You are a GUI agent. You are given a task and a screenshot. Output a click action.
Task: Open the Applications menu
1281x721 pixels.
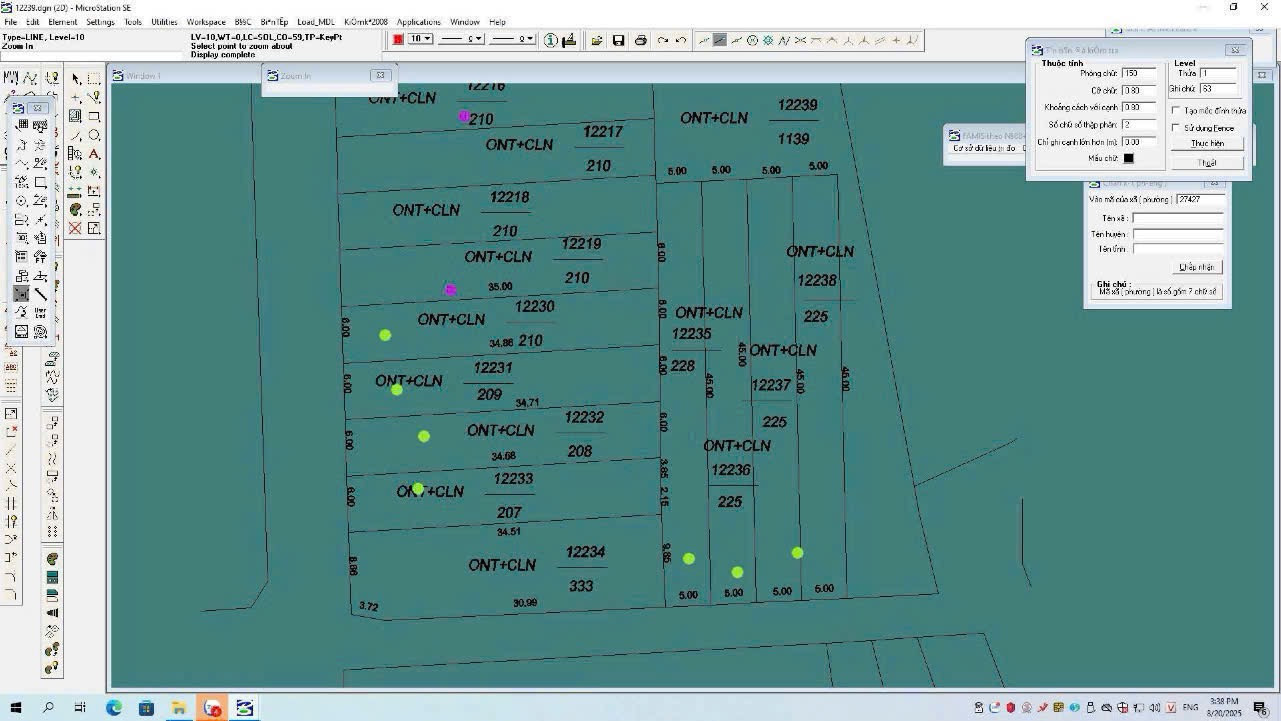coord(418,21)
